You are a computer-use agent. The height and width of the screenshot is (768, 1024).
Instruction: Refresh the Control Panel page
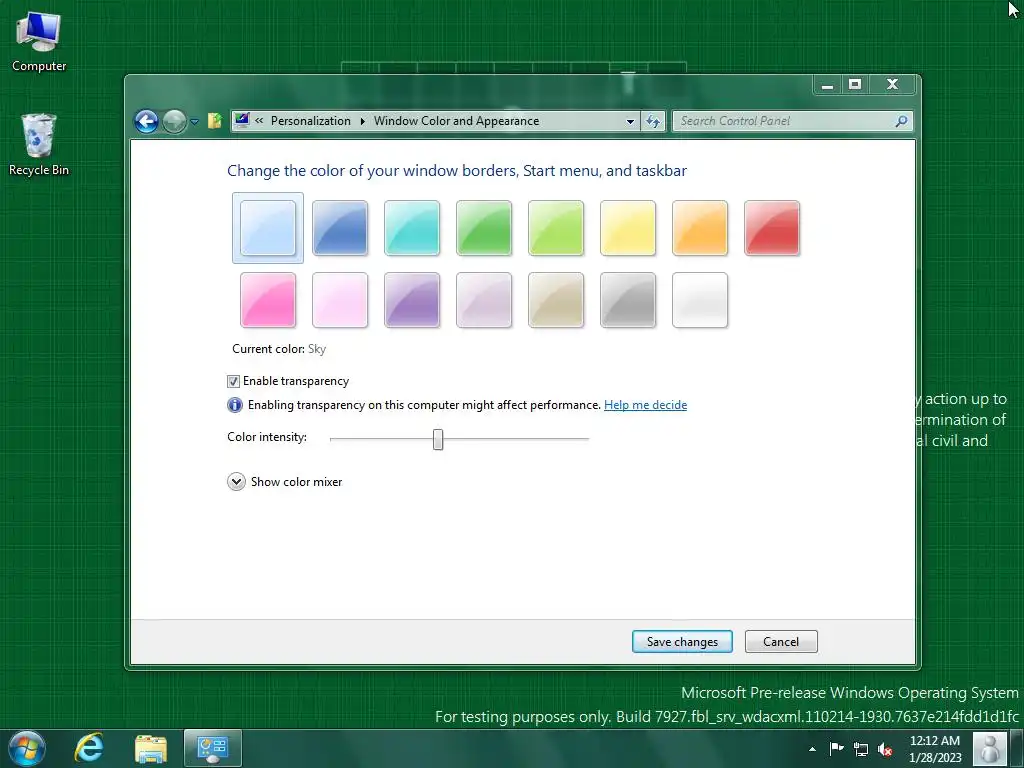653,121
